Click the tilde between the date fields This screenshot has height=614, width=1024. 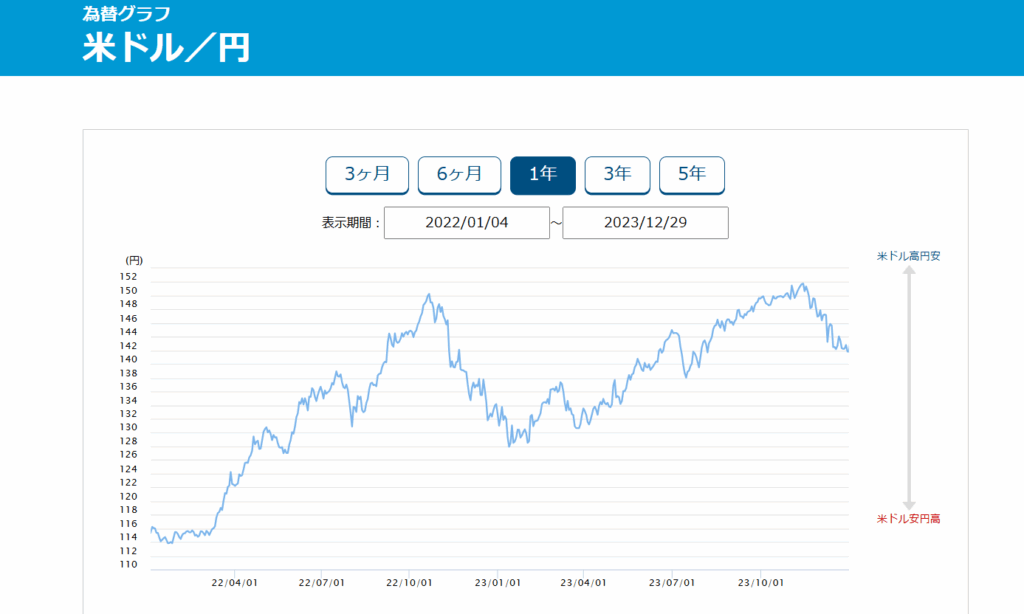point(556,222)
